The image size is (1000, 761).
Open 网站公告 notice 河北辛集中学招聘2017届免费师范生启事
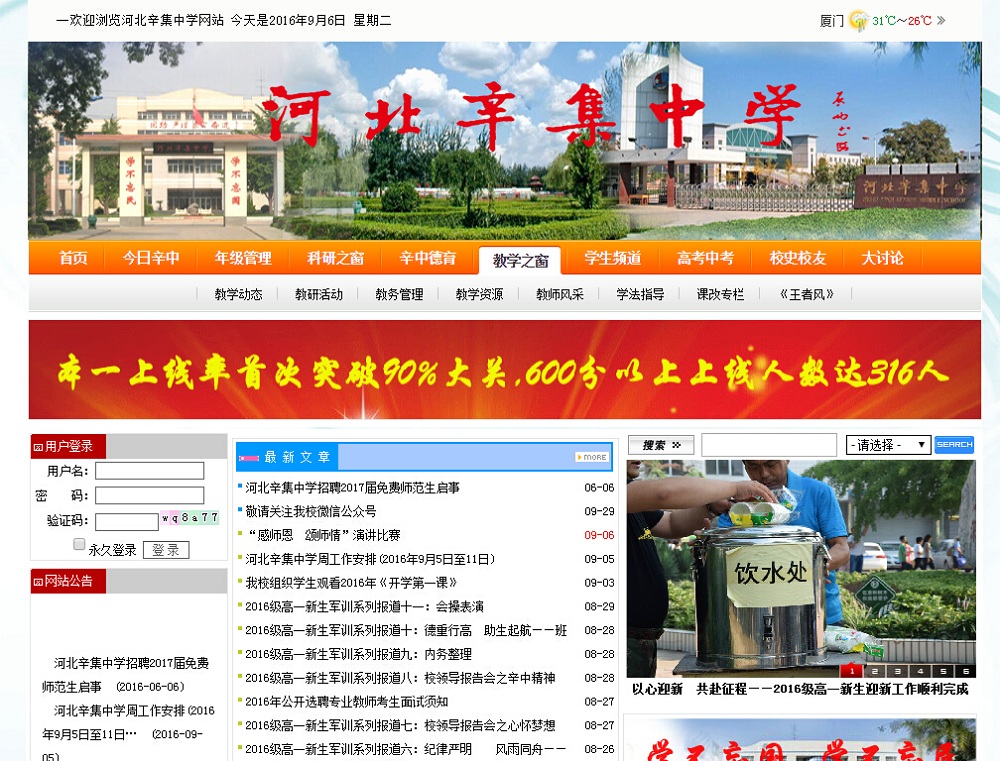pos(125,675)
